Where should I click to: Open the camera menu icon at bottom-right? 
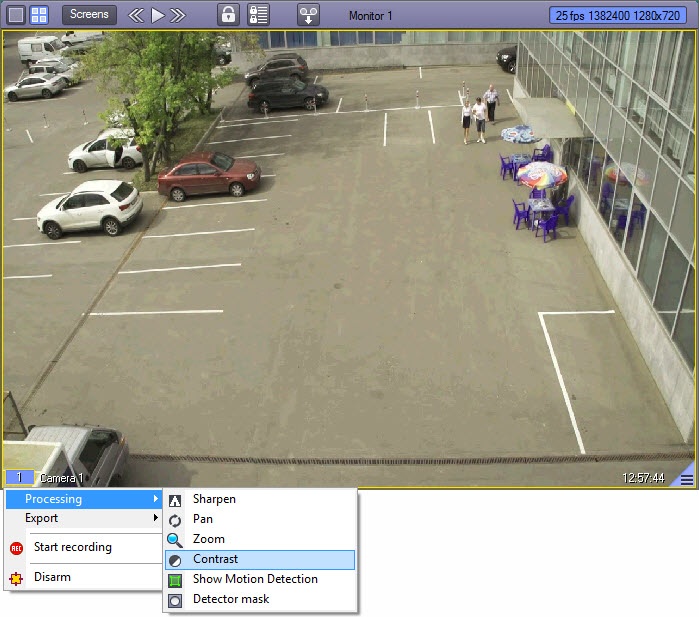pyautogui.click(x=686, y=479)
